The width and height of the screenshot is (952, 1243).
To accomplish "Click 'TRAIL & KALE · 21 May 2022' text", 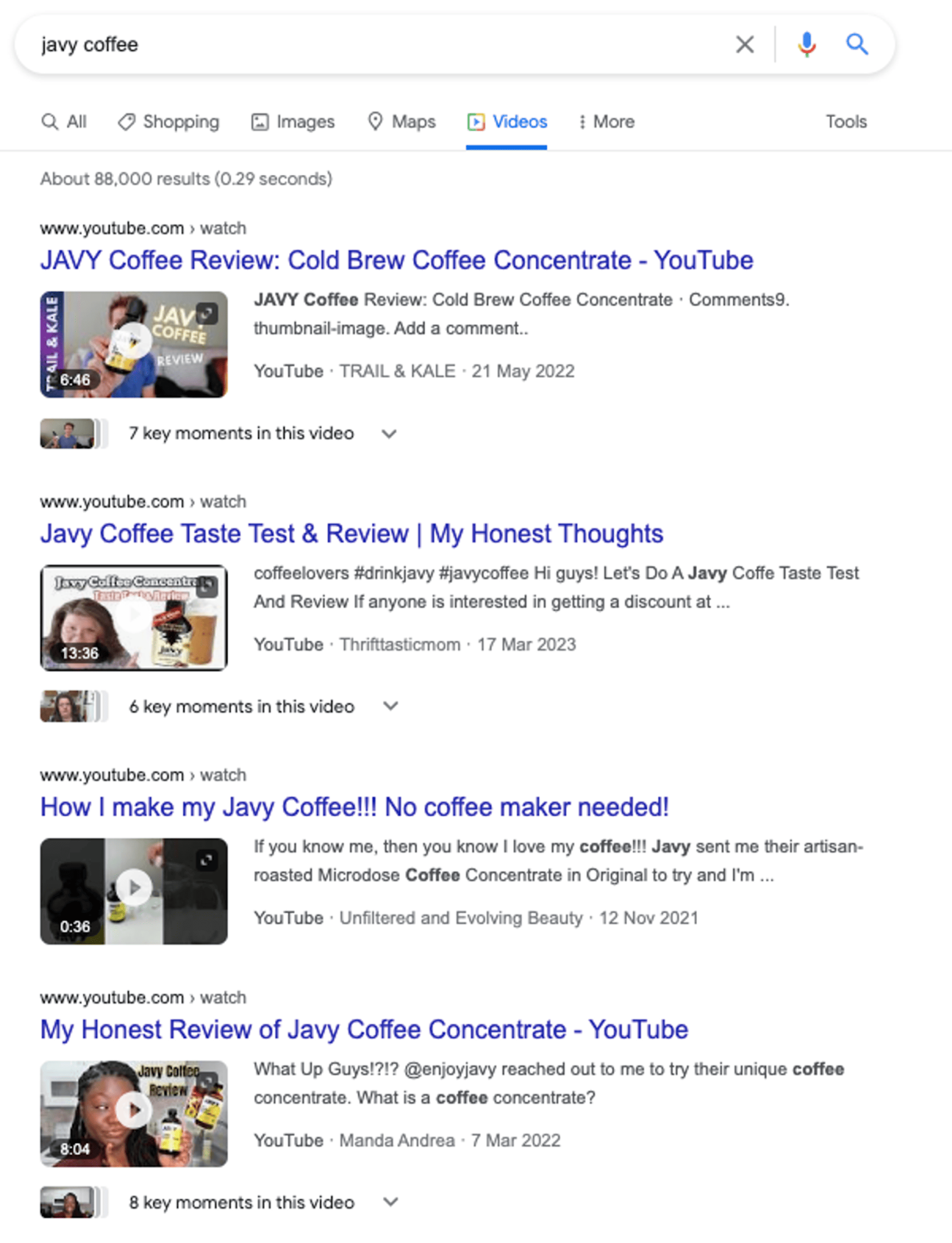I will tap(457, 371).
